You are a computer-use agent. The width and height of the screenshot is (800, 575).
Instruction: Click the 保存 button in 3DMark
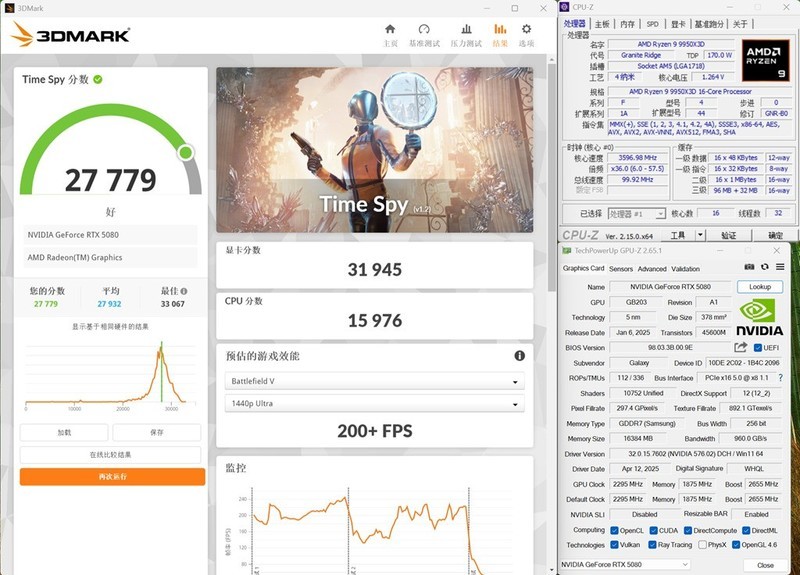pos(157,433)
